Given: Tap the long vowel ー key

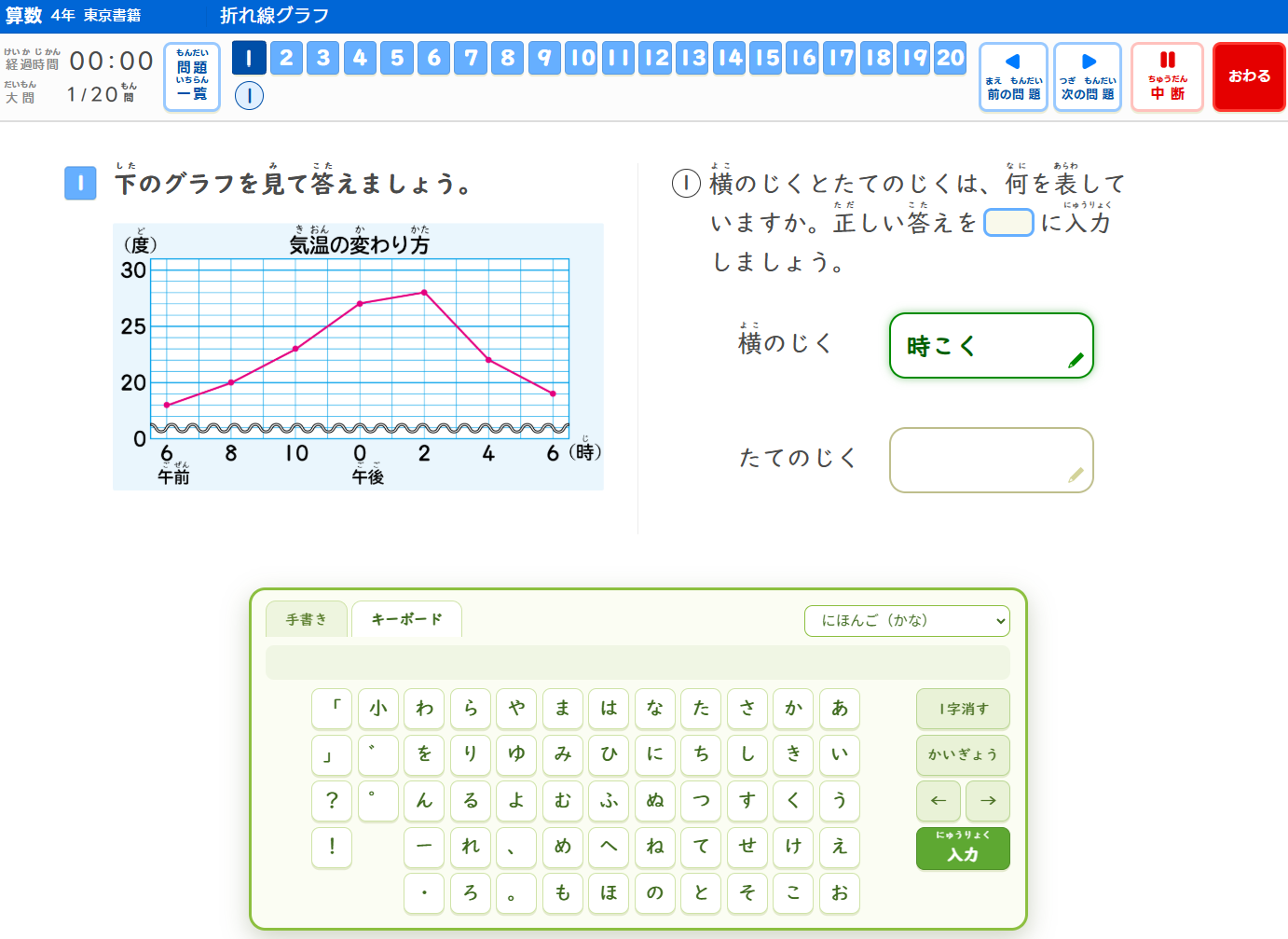Looking at the screenshot, I should pyautogui.click(x=424, y=847).
